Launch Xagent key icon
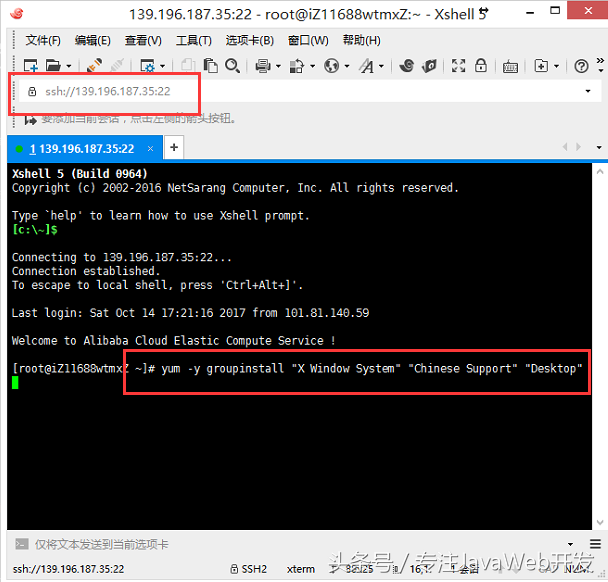 tap(429, 66)
